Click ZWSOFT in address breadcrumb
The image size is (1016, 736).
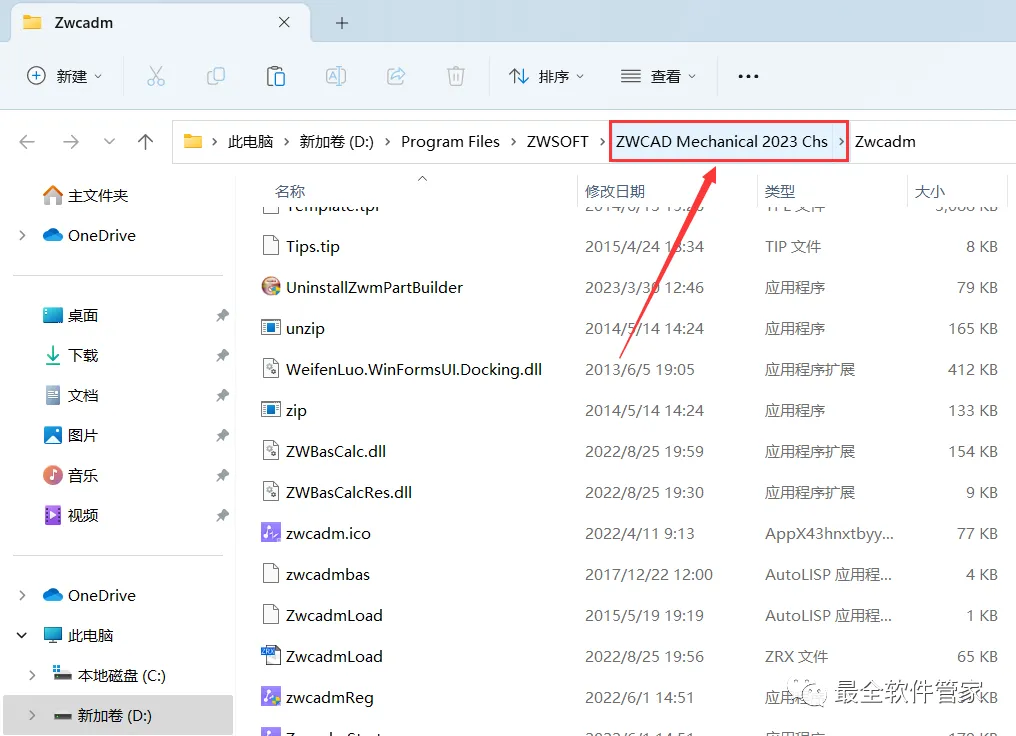click(557, 141)
